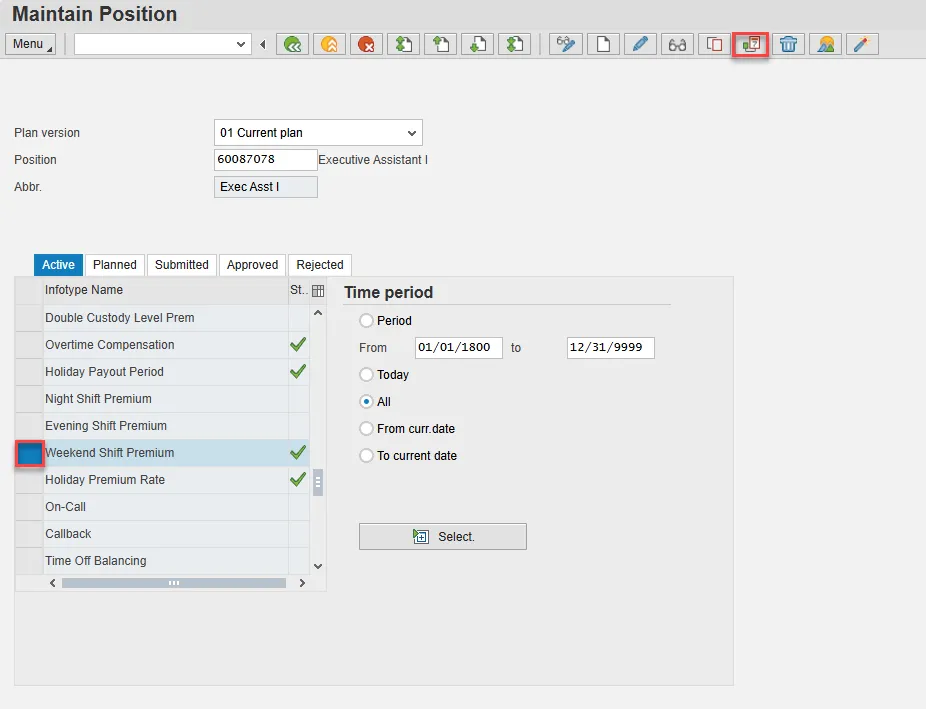This screenshot has height=709, width=926.
Task: Click the Delete trash can icon
Action: [x=789, y=44]
